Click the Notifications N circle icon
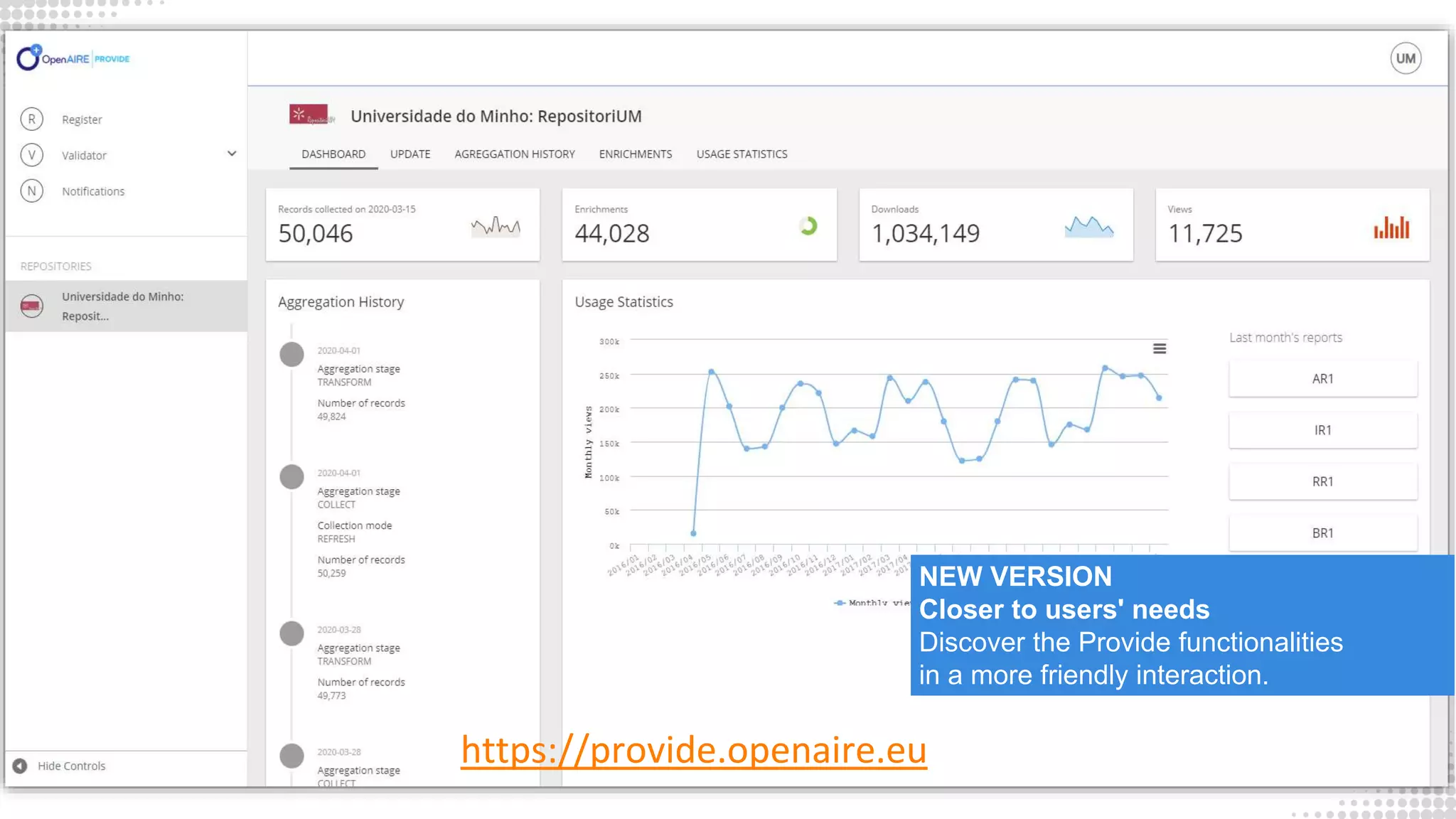This screenshot has width=1456, height=819. pyautogui.click(x=32, y=191)
